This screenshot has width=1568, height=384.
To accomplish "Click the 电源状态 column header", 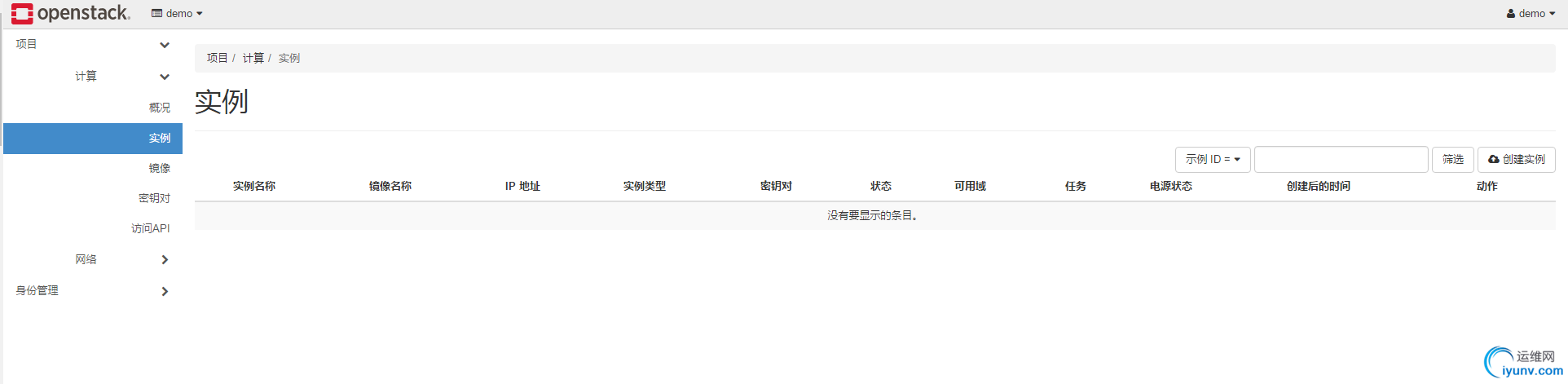I will [x=1171, y=186].
